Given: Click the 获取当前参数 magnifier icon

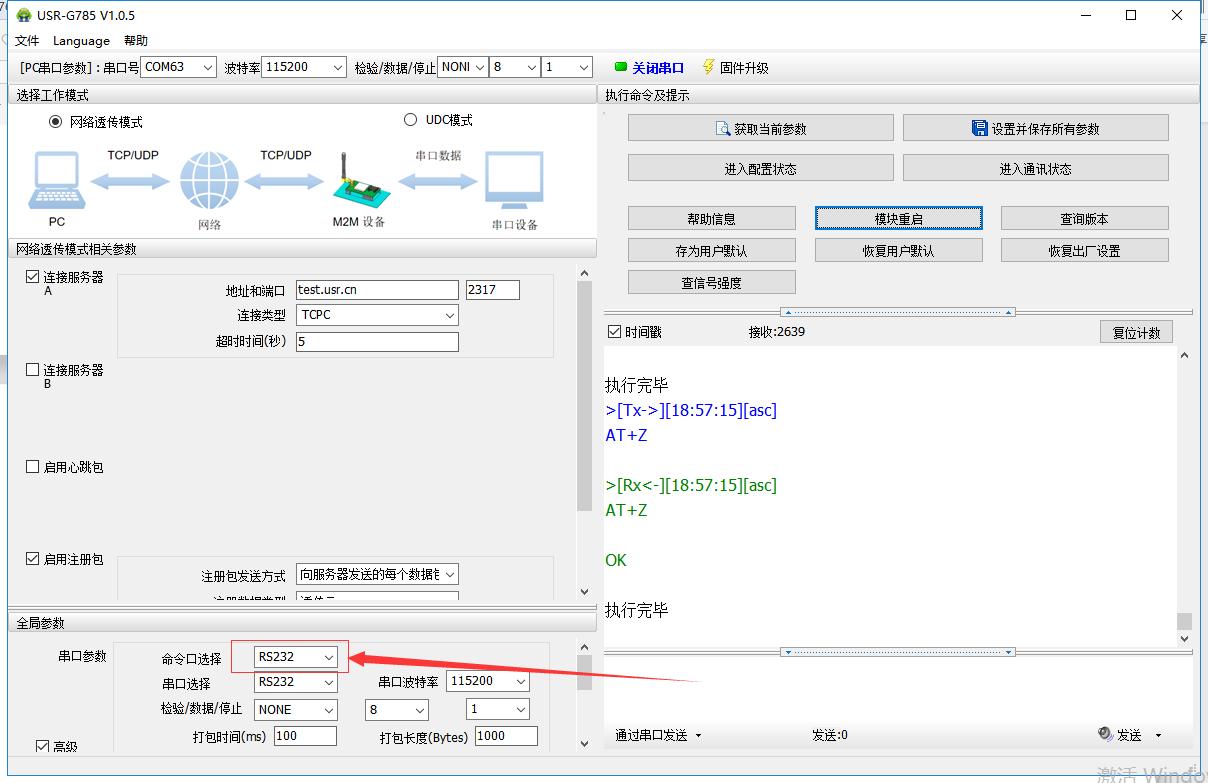Looking at the screenshot, I should click(x=723, y=129).
